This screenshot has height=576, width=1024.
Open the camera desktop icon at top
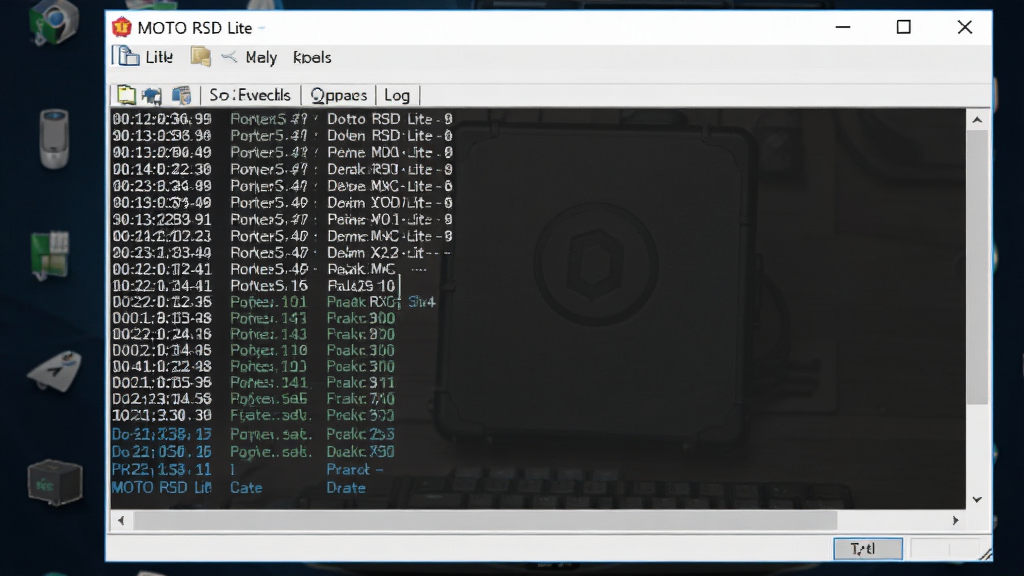[x=54, y=22]
